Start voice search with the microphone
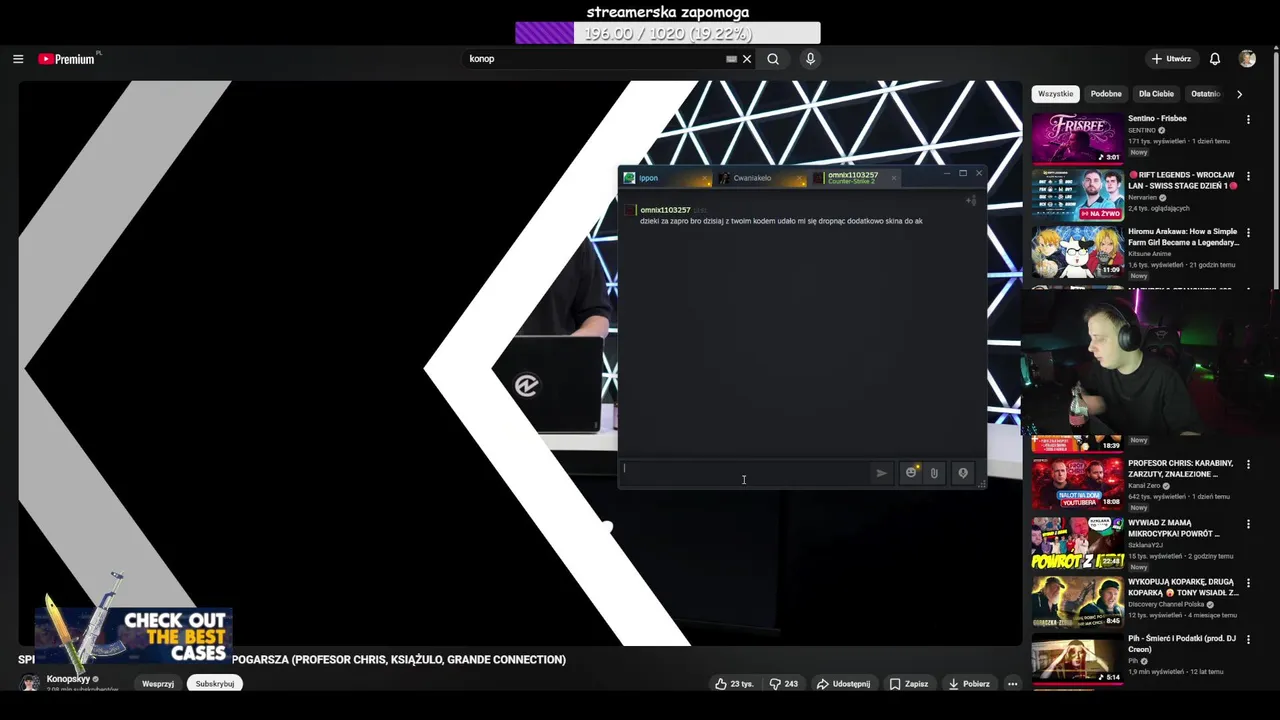 810,59
